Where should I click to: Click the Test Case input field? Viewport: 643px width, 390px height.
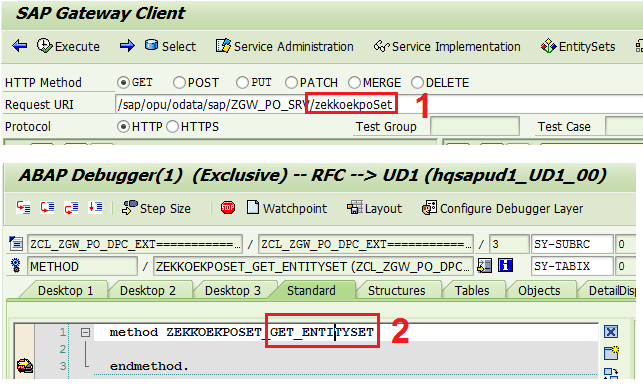624,126
